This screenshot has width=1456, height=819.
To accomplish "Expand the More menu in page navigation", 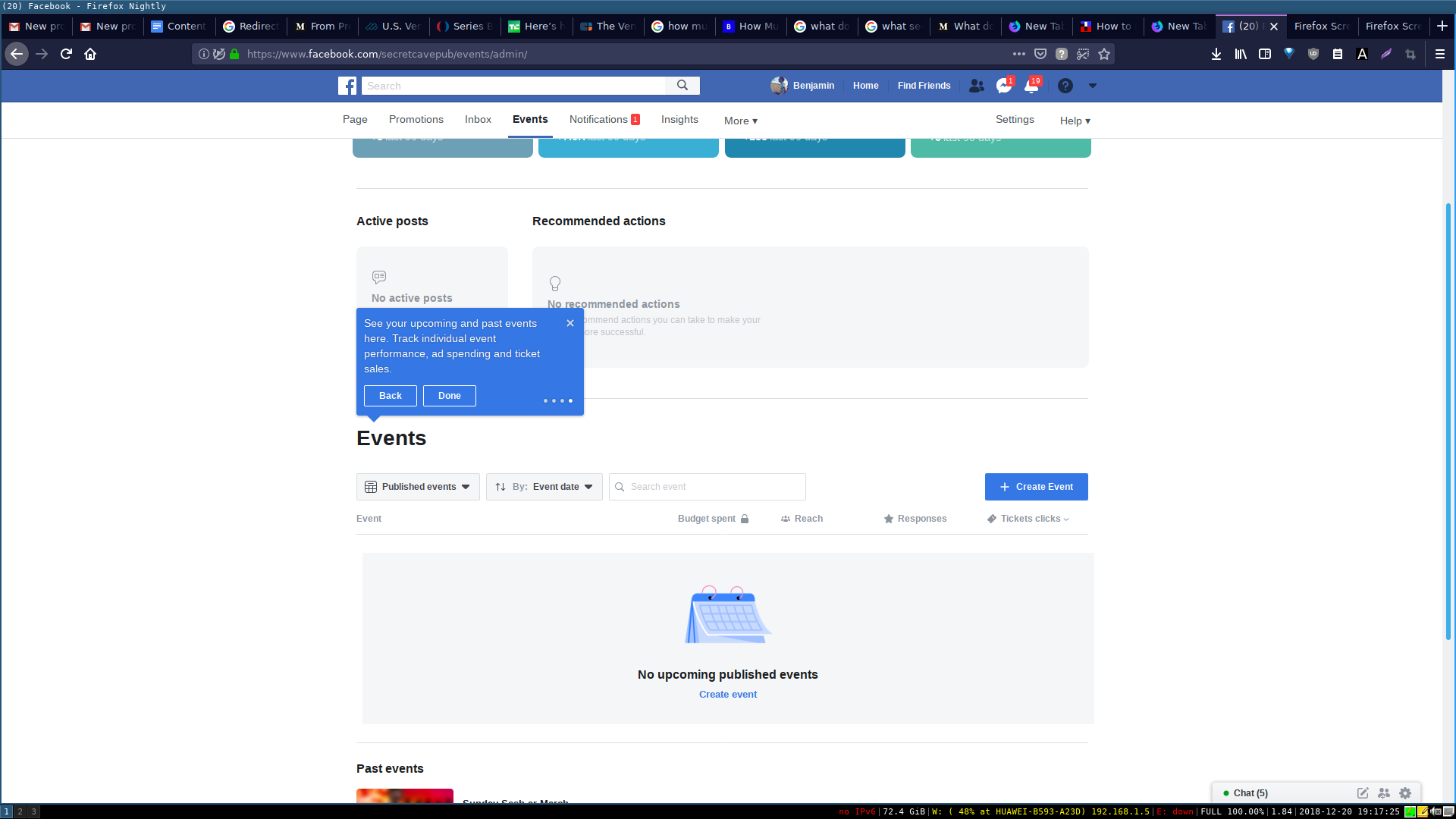I will coord(741,121).
